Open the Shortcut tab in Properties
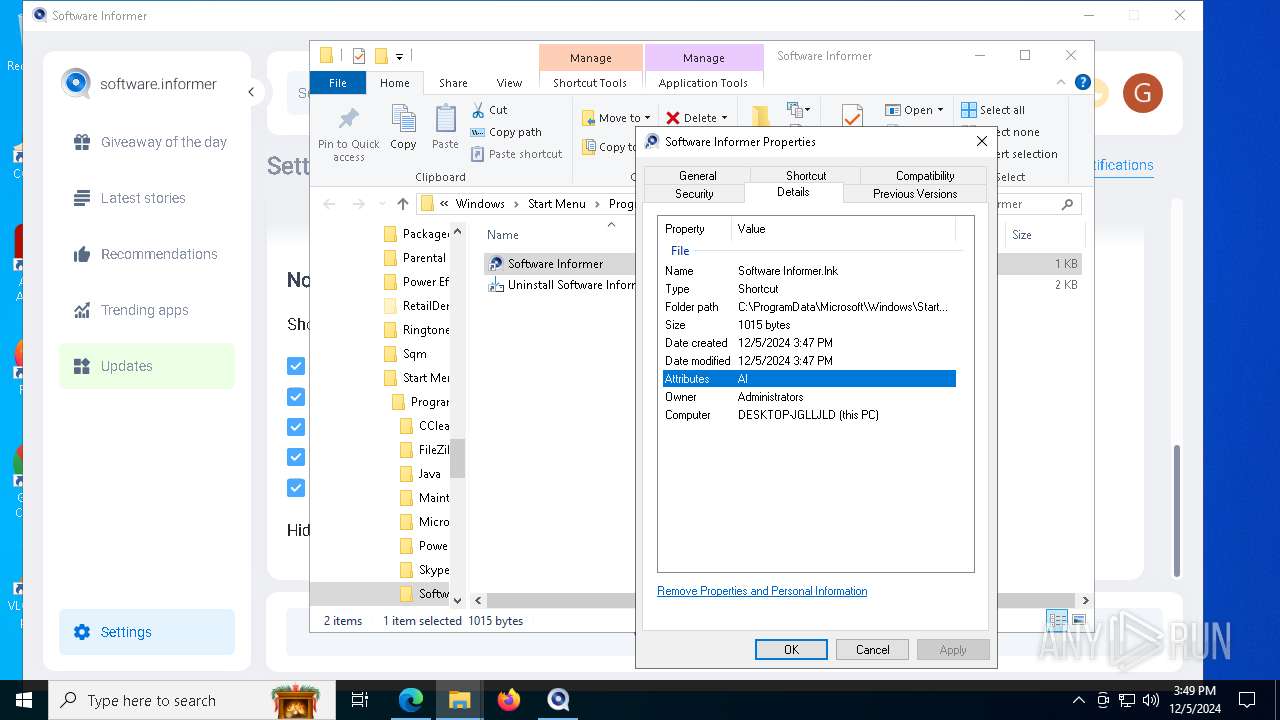This screenshot has width=1280, height=720. [806, 176]
